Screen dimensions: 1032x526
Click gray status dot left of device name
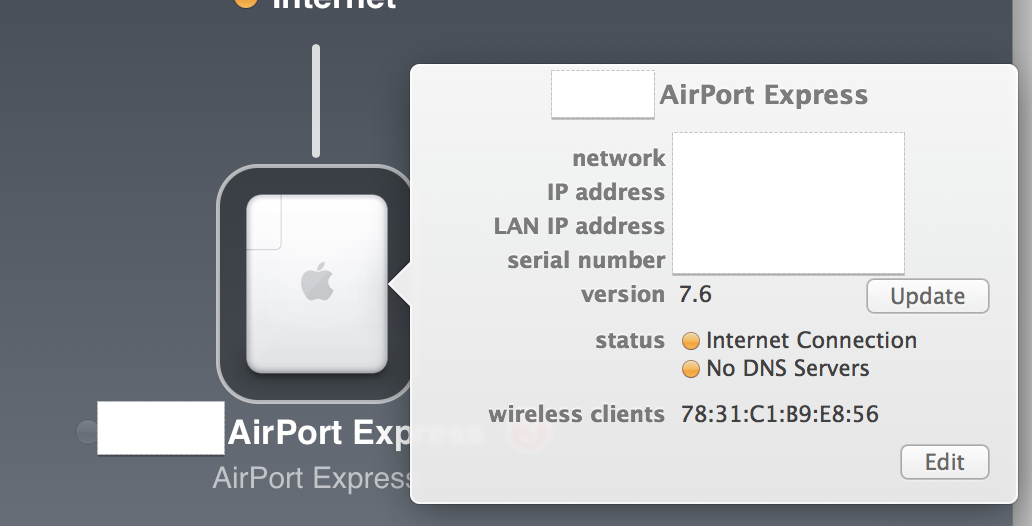coord(86,432)
